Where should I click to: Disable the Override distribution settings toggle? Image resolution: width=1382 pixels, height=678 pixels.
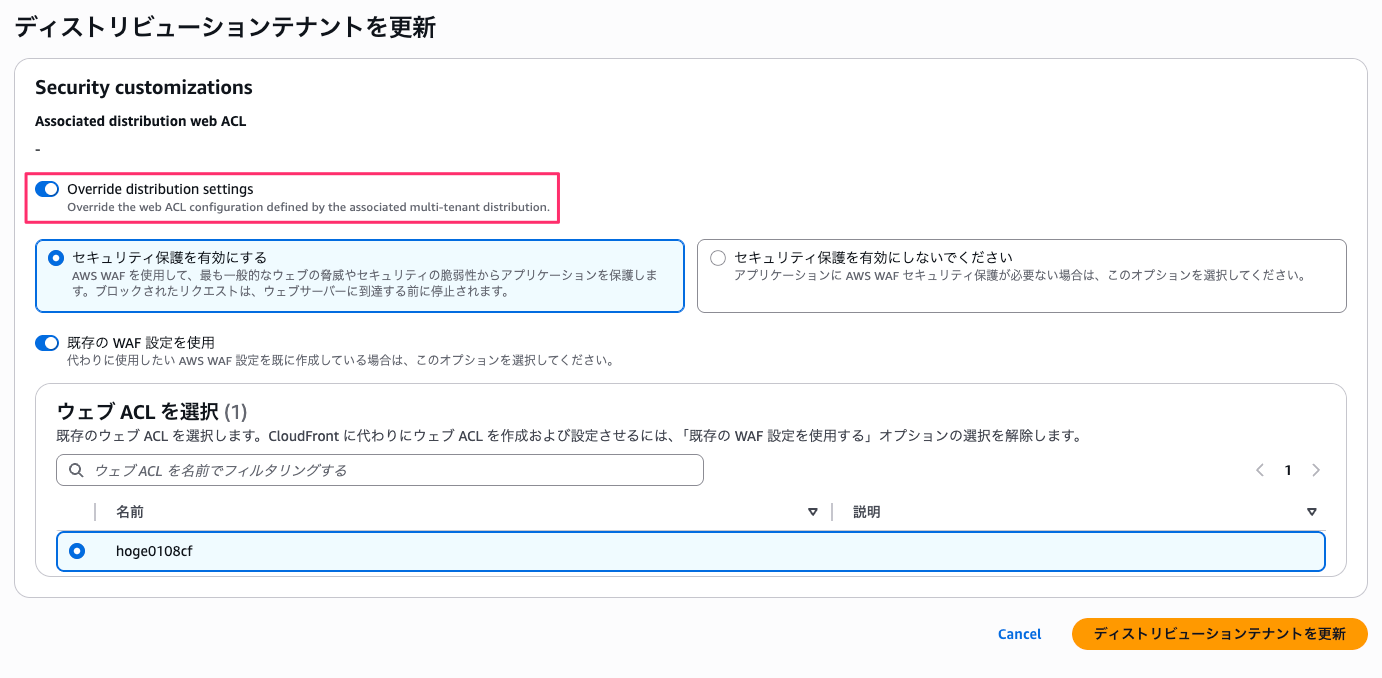click(x=45, y=189)
